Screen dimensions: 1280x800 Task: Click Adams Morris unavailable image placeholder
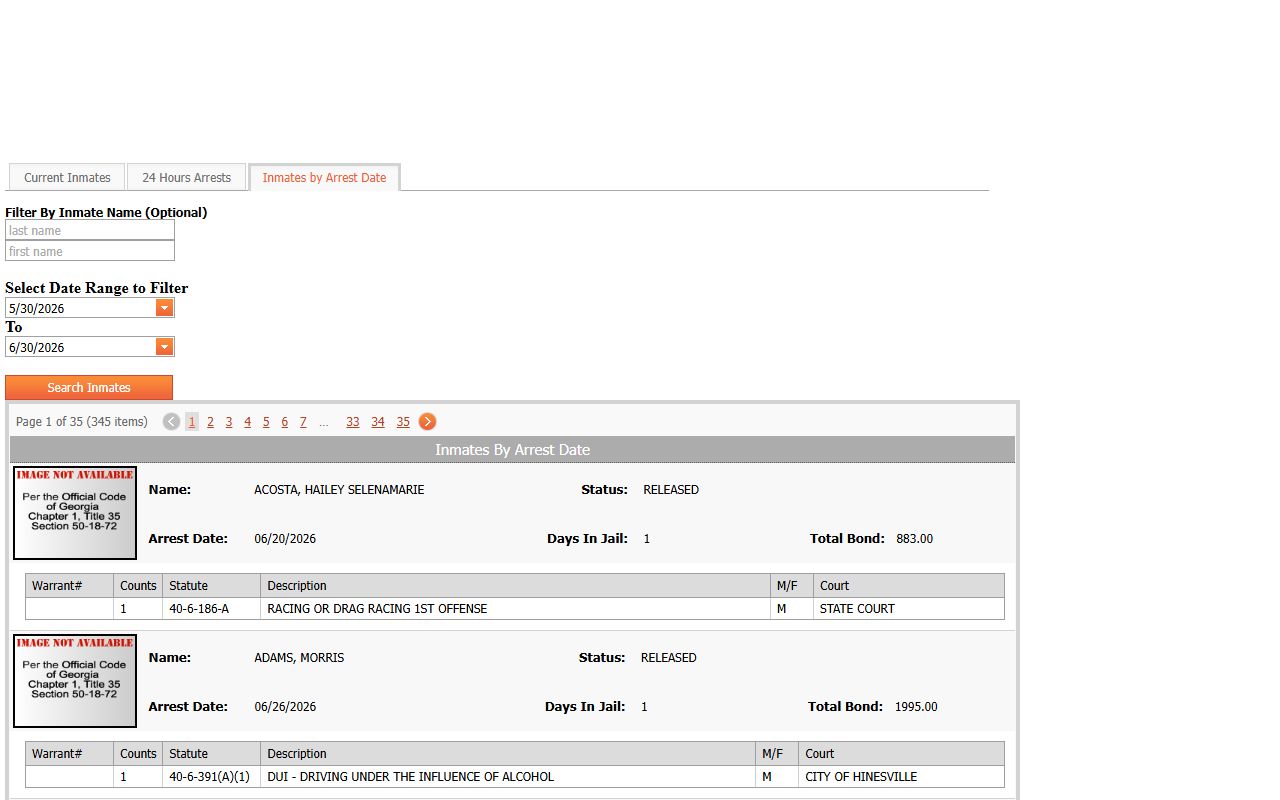(x=75, y=681)
